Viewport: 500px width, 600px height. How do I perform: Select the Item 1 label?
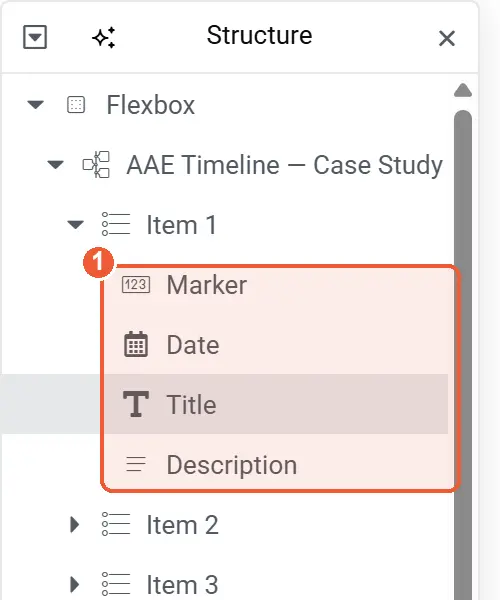(x=182, y=225)
